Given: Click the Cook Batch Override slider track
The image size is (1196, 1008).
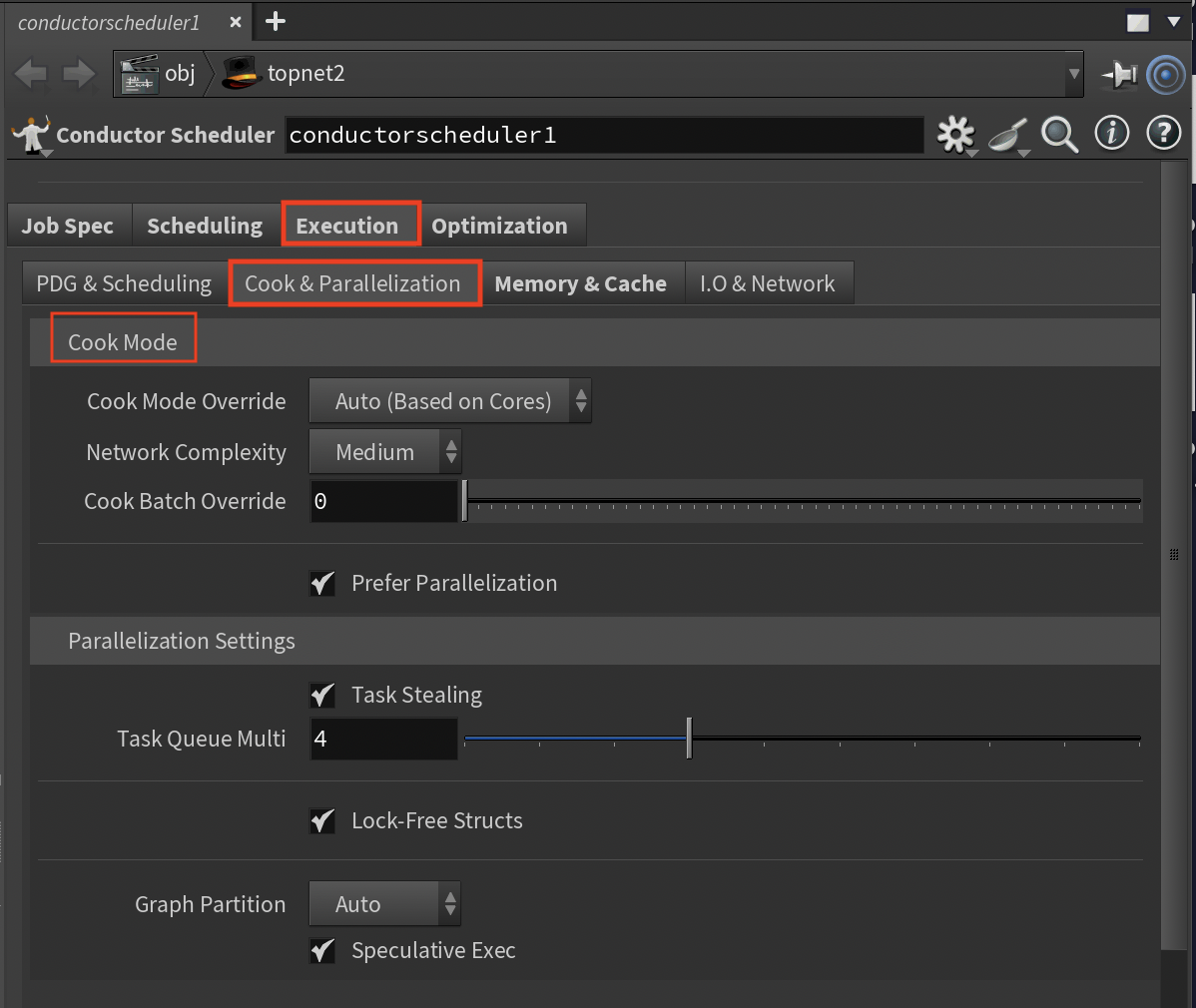Looking at the screenshot, I should [803, 502].
